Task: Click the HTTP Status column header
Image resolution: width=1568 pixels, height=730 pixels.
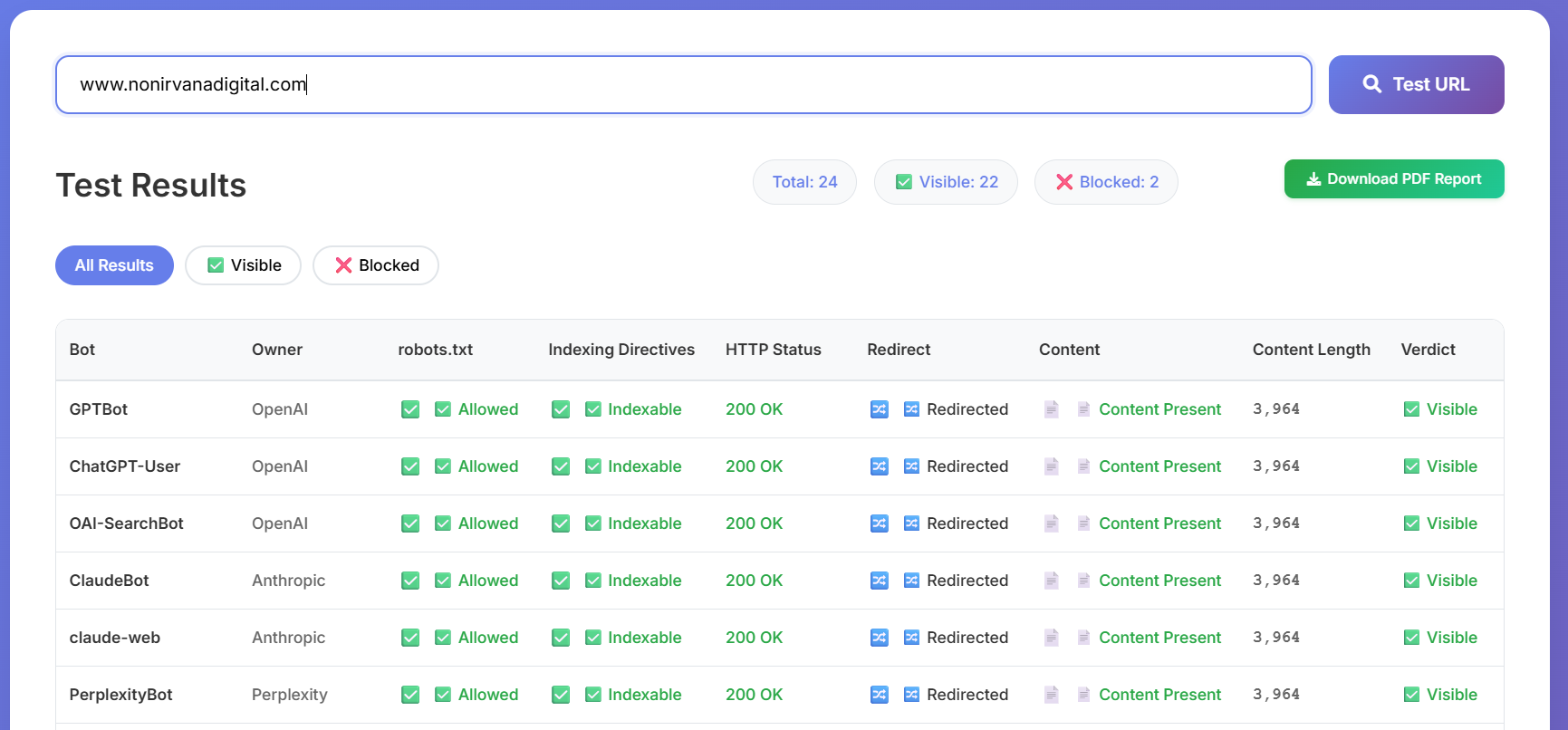Action: [x=774, y=350]
